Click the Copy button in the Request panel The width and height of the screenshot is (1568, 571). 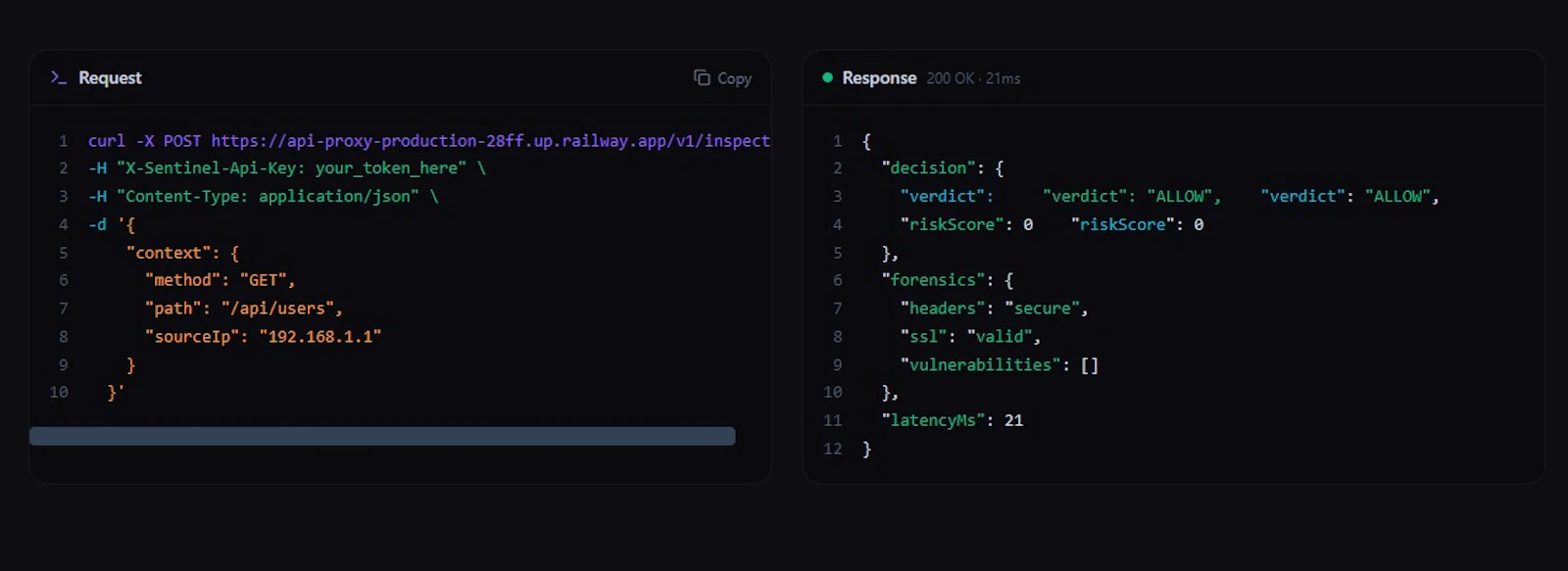(x=722, y=78)
